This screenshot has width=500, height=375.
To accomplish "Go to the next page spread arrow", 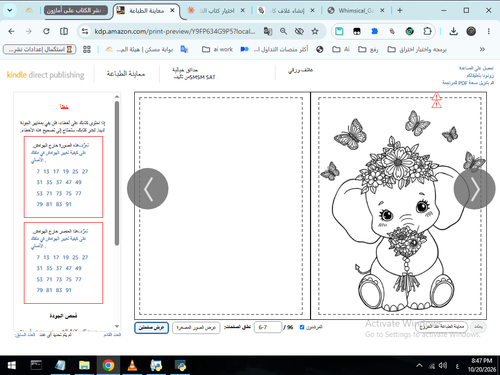I will 475,189.
